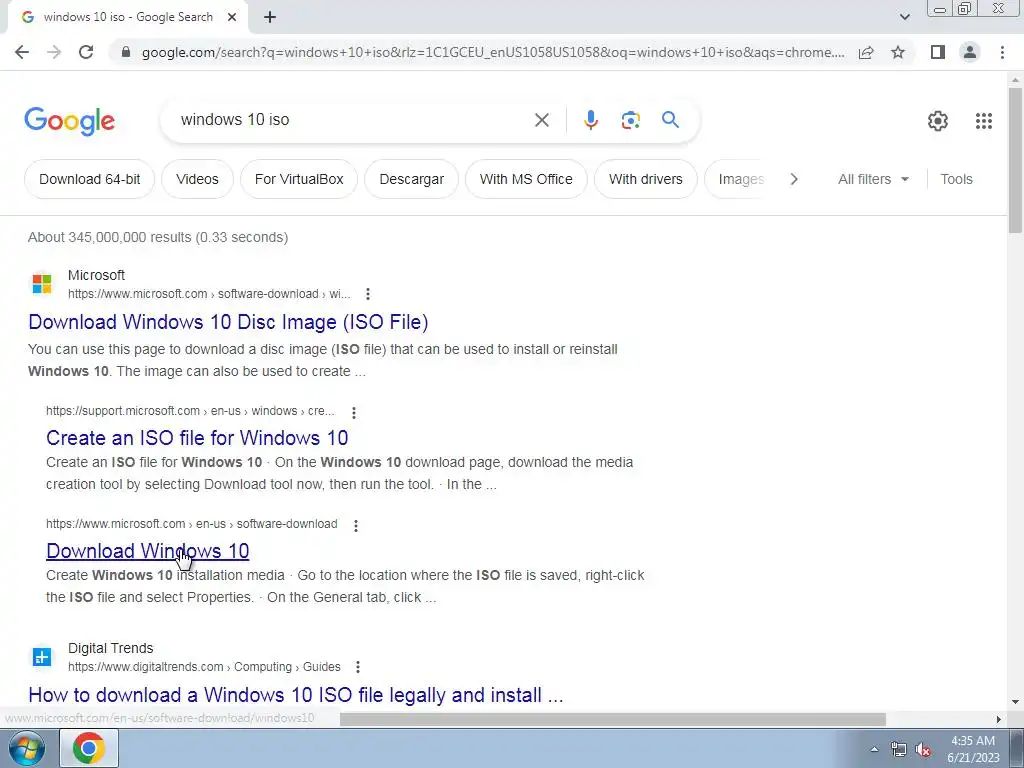Open the Download Windows 10 link
This screenshot has height=768, width=1024.
click(x=148, y=551)
